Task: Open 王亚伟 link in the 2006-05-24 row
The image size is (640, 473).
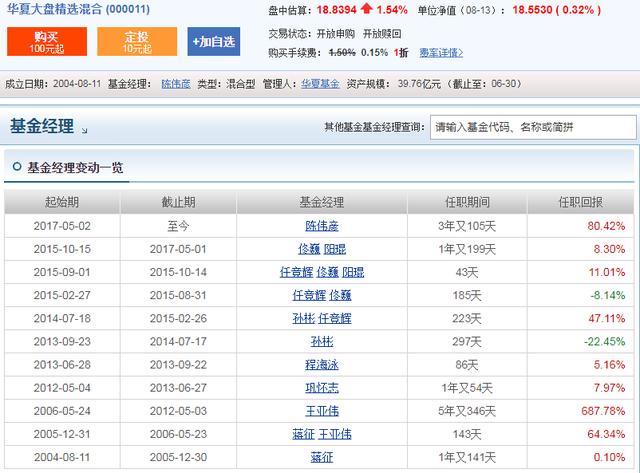Action: (322, 411)
